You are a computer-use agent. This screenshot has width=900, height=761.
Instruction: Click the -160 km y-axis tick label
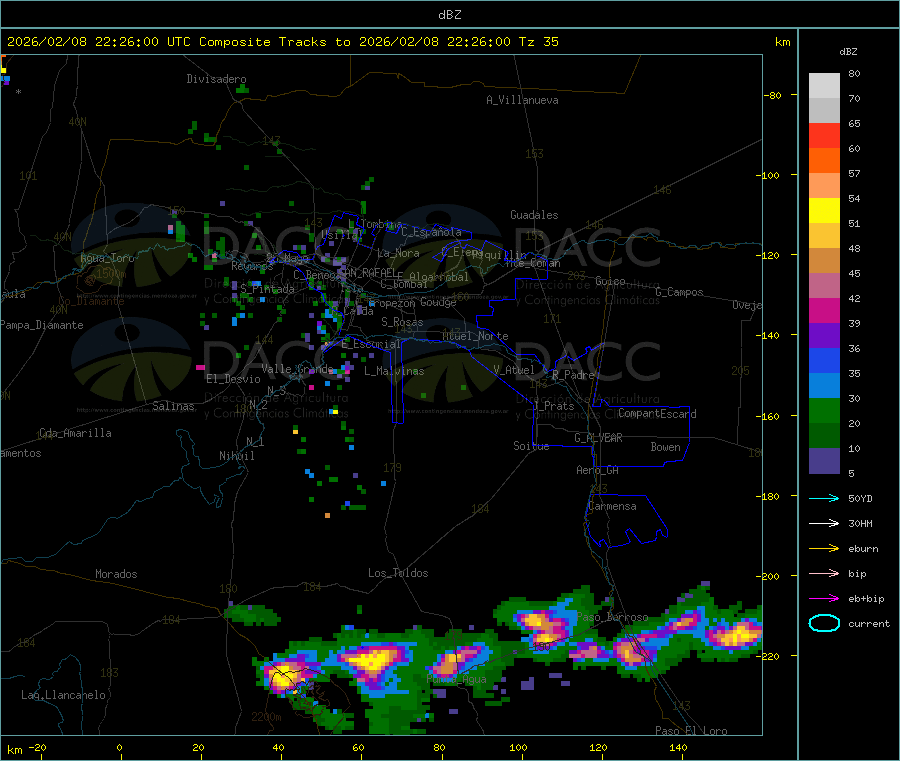click(767, 416)
